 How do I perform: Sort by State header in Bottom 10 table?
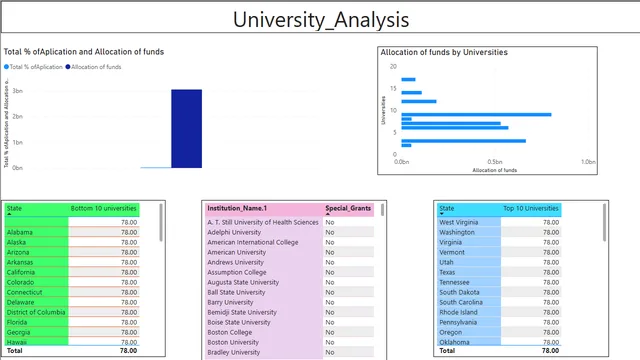pos(14,209)
